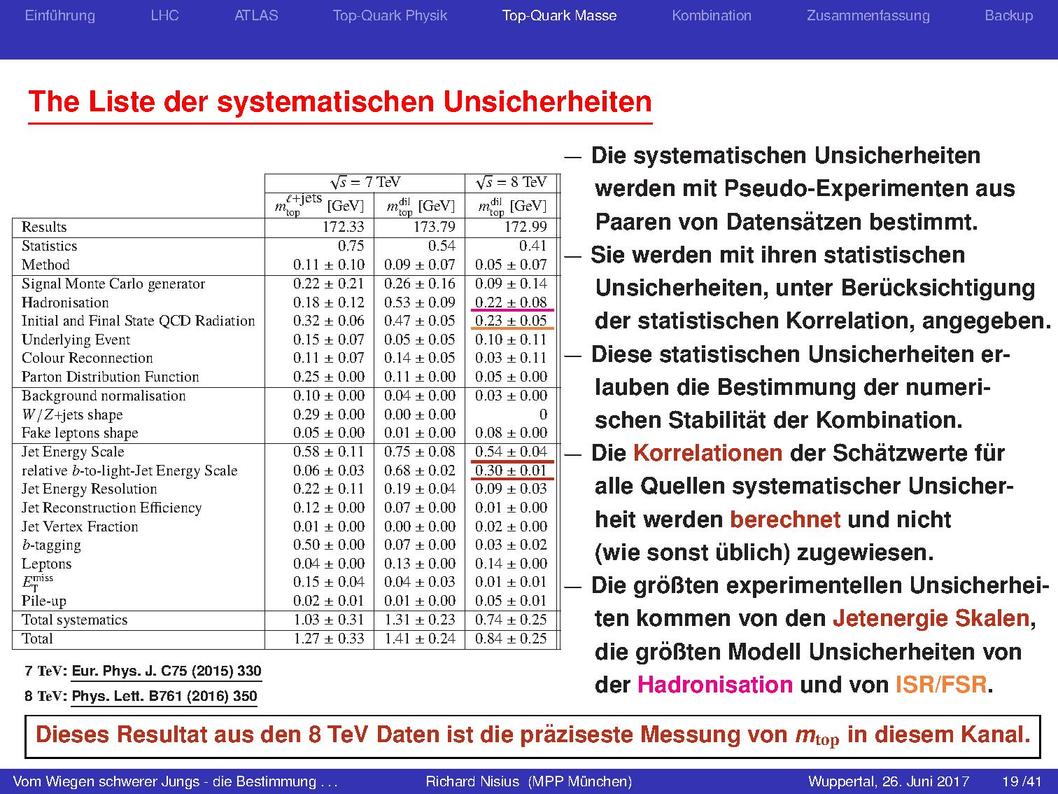The width and height of the screenshot is (1058, 794).
Task: Click the author name Richard Nisius
Action: coord(472,782)
